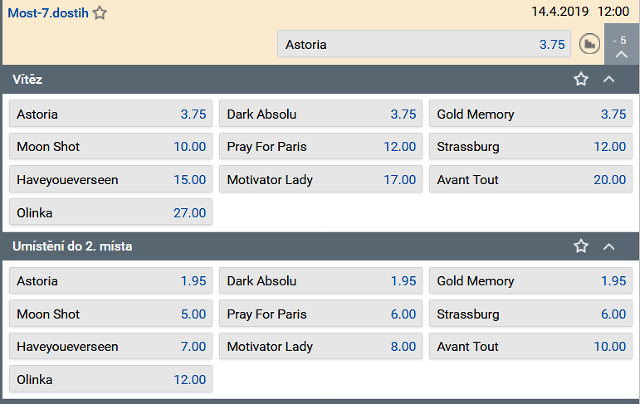The image size is (640, 404).
Task: Select Motivator Lady placement odds 8.00
Action: pyautogui.click(x=321, y=346)
